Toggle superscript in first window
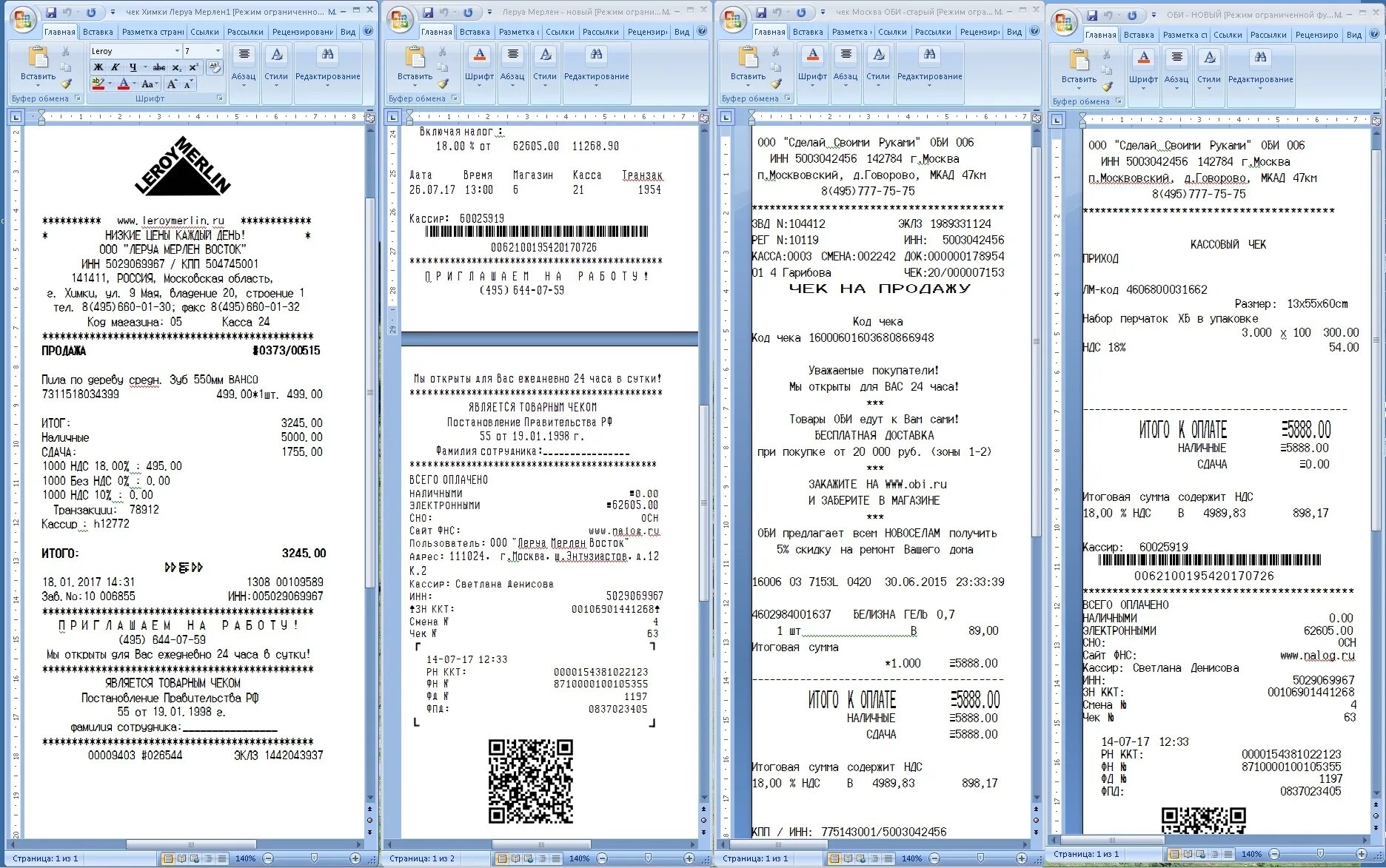Screen dimensions: 1386x868 pyautogui.click(x=193, y=67)
